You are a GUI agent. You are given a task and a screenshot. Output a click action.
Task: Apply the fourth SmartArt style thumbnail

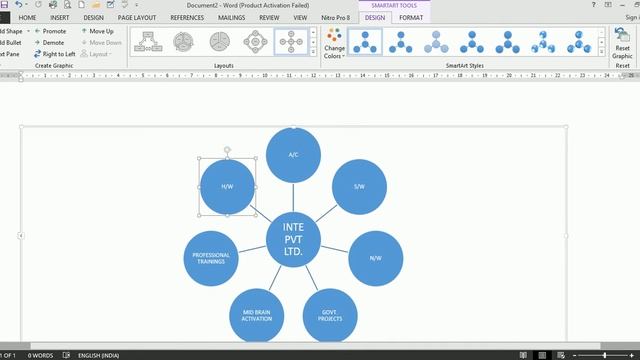472,42
